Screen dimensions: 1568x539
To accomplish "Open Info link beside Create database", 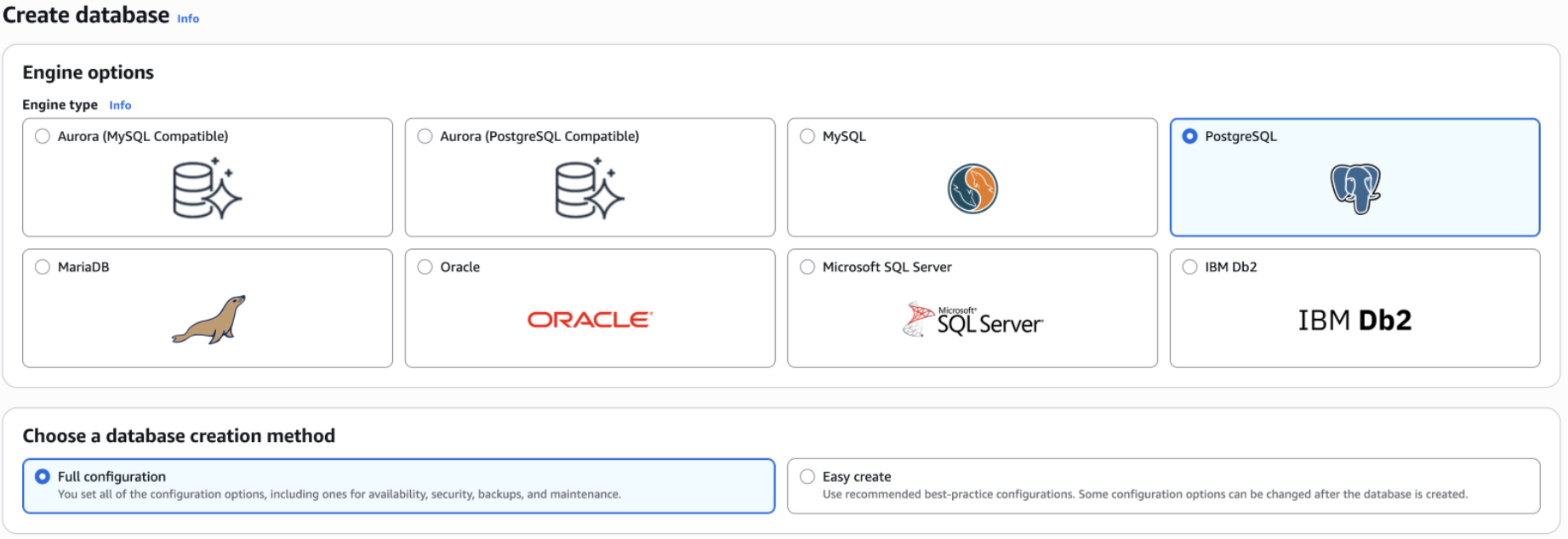I will pyautogui.click(x=188, y=19).
